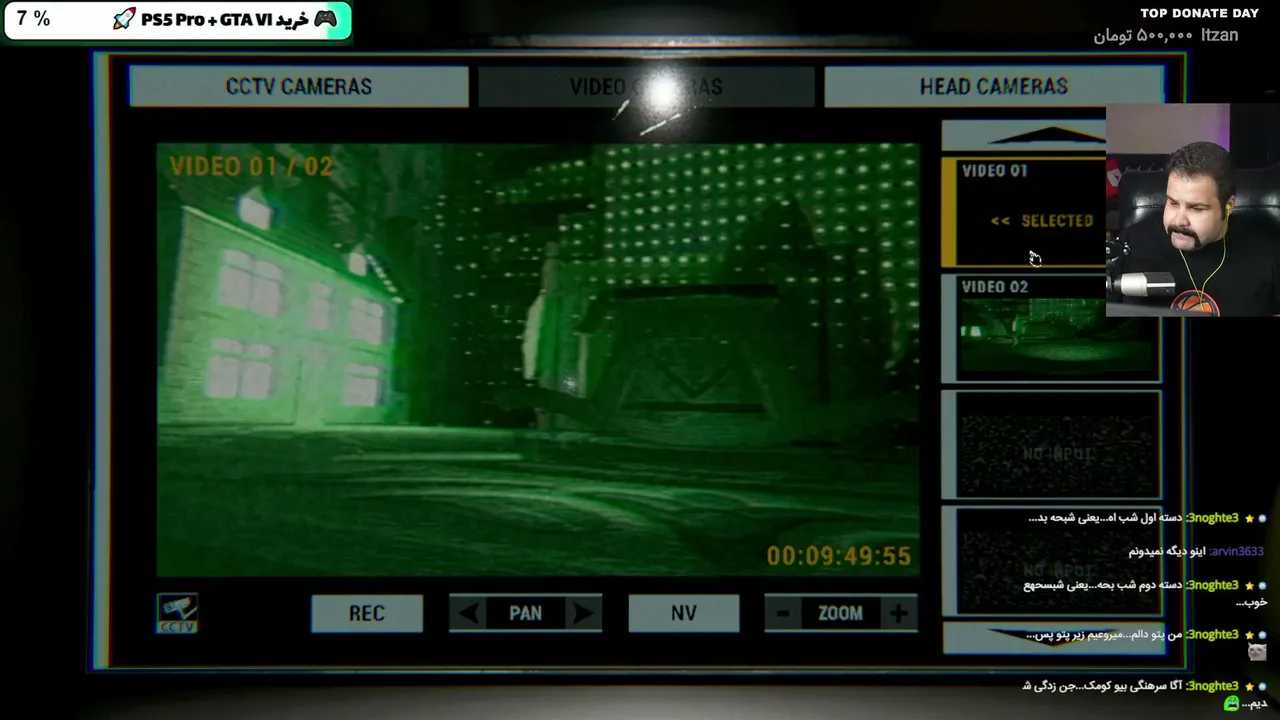Click the REC record button
This screenshot has width=1280, height=720.
tap(367, 614)
